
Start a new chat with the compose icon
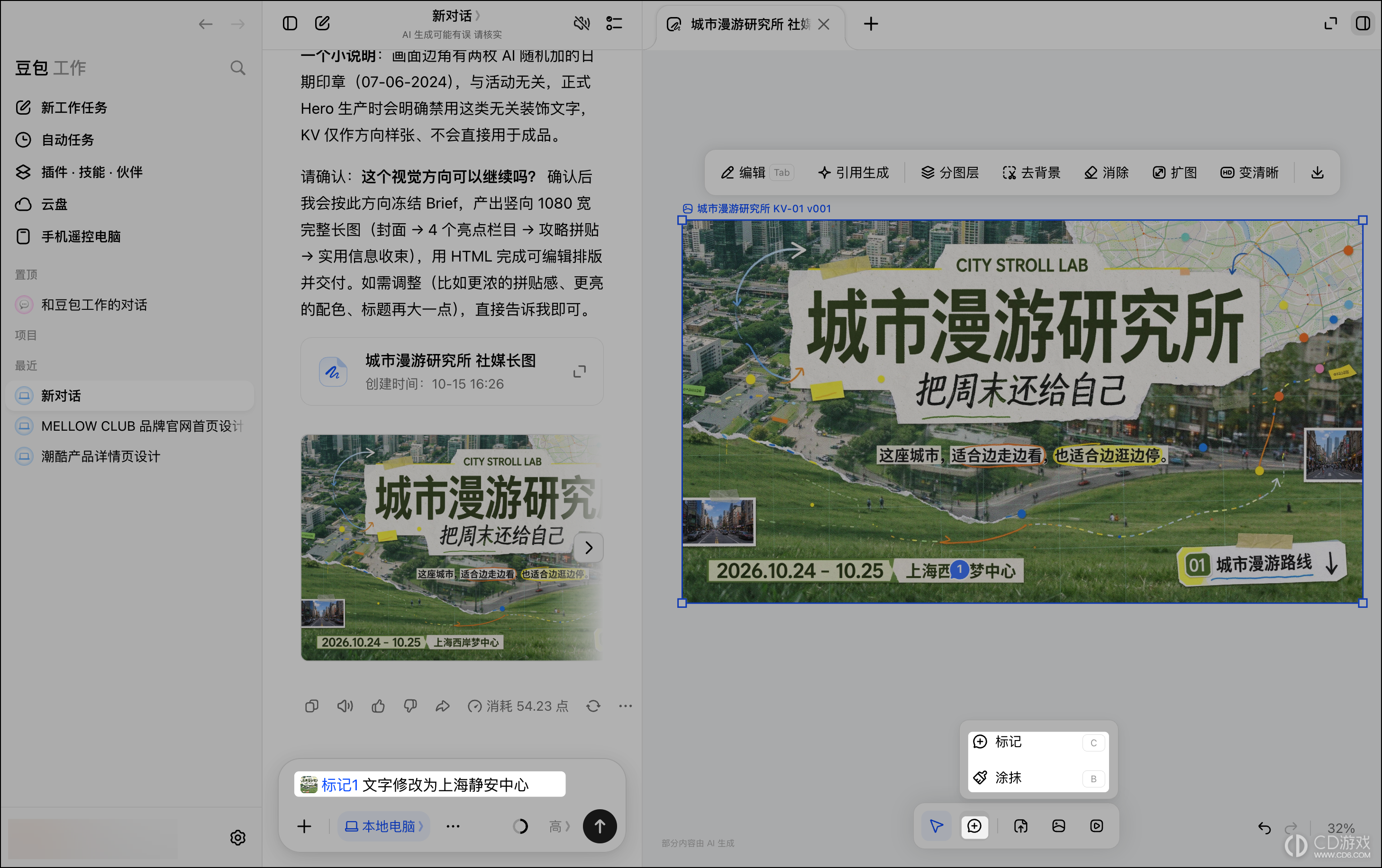point(323,24)
